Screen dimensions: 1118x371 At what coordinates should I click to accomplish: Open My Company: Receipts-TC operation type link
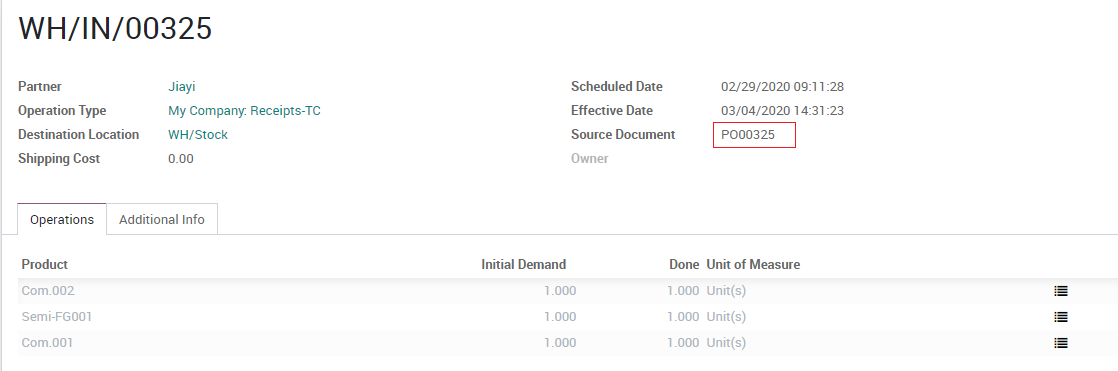point(245,111)
